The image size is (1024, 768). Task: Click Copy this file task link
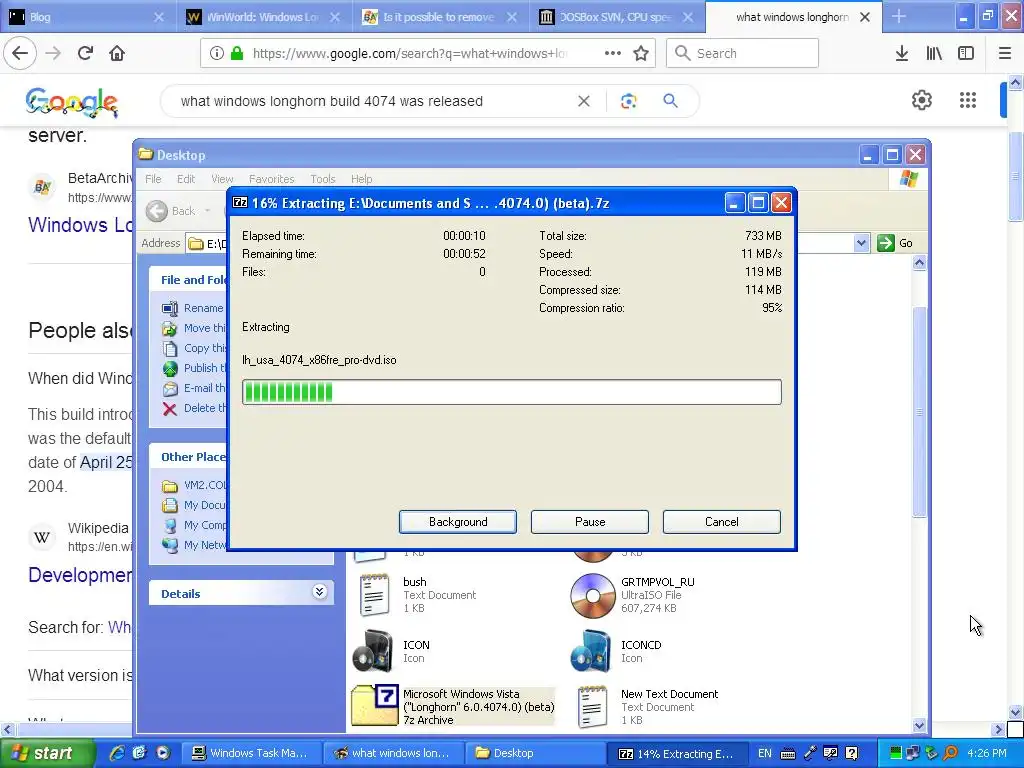[205, 348]
